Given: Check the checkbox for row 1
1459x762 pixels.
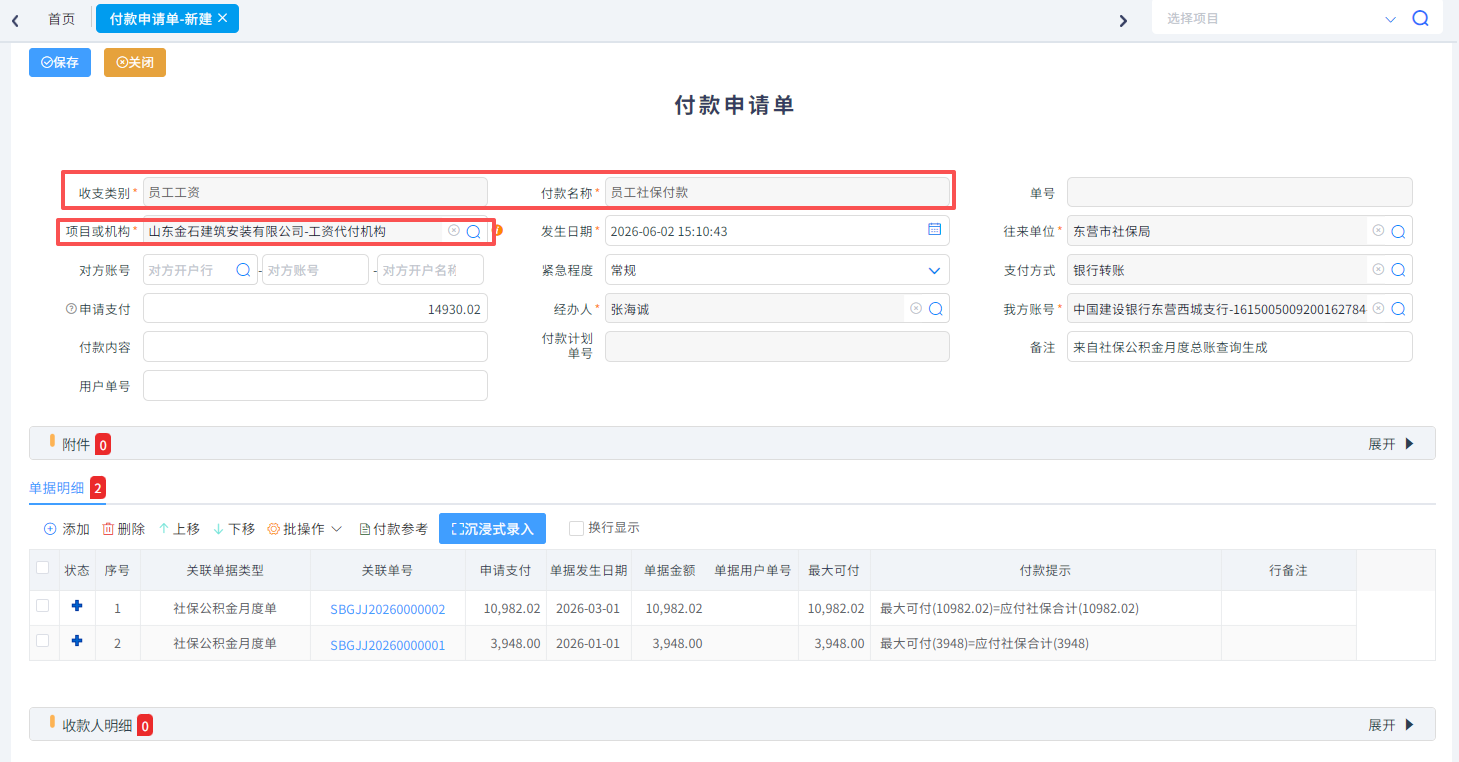Looking at the screenshot, I should click(42, 605).
